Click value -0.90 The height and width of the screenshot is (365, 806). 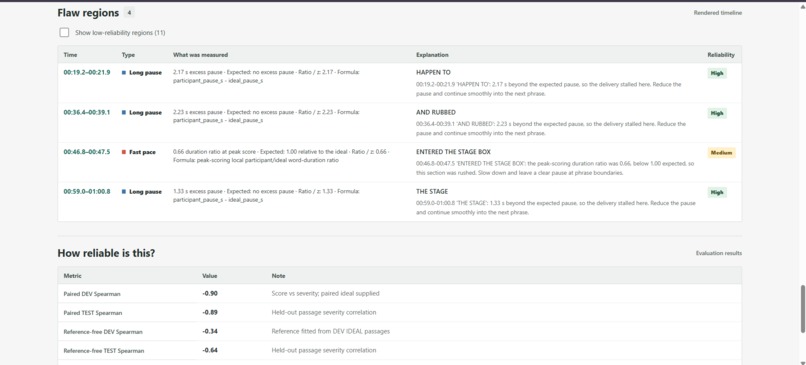(x=210, y=294)
